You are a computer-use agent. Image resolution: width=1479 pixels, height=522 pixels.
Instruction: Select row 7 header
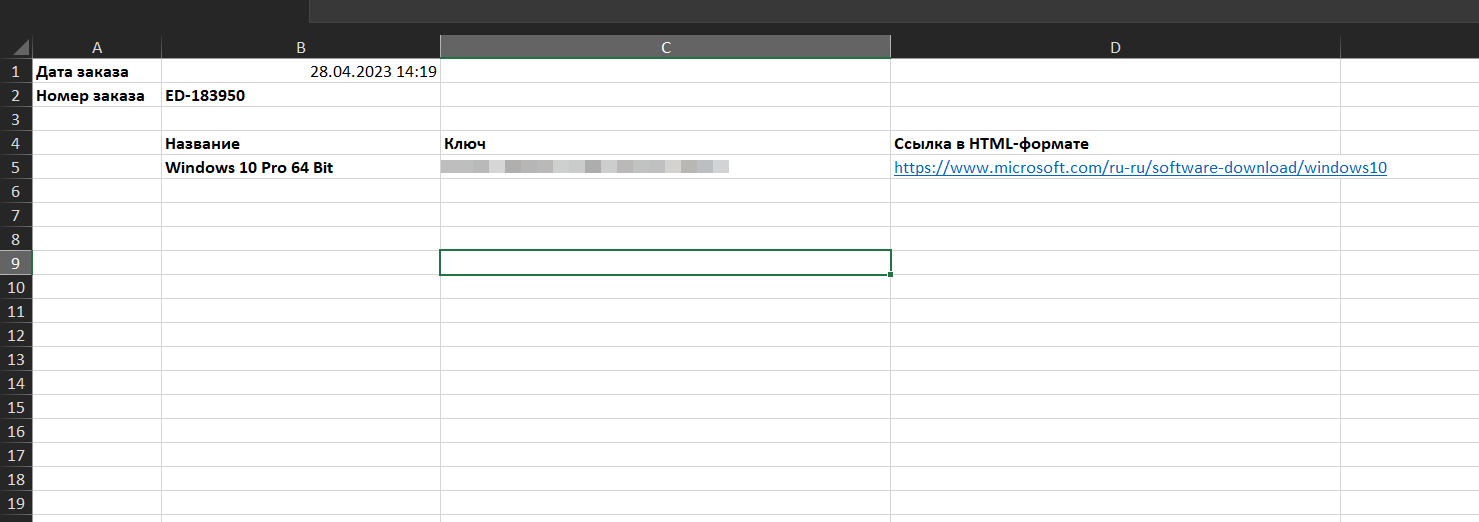tap(16, 216)
